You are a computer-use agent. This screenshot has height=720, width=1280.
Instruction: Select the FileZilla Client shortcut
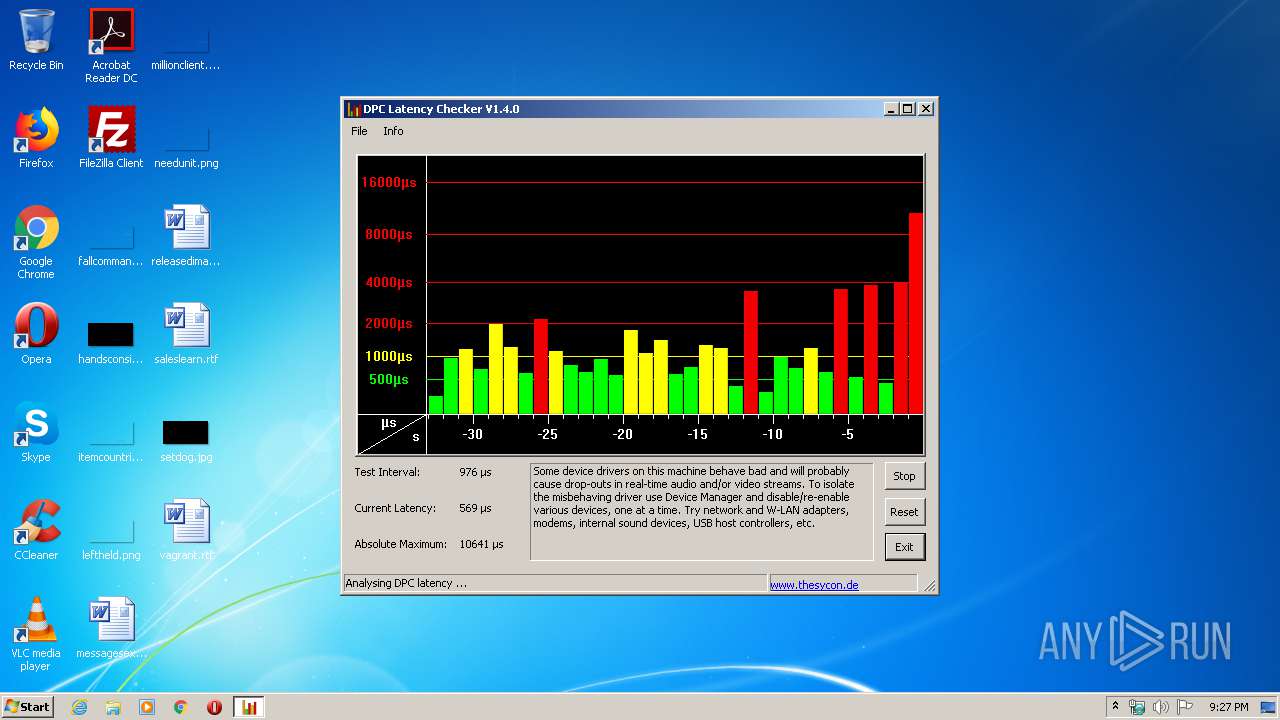(x=111, y=138)
